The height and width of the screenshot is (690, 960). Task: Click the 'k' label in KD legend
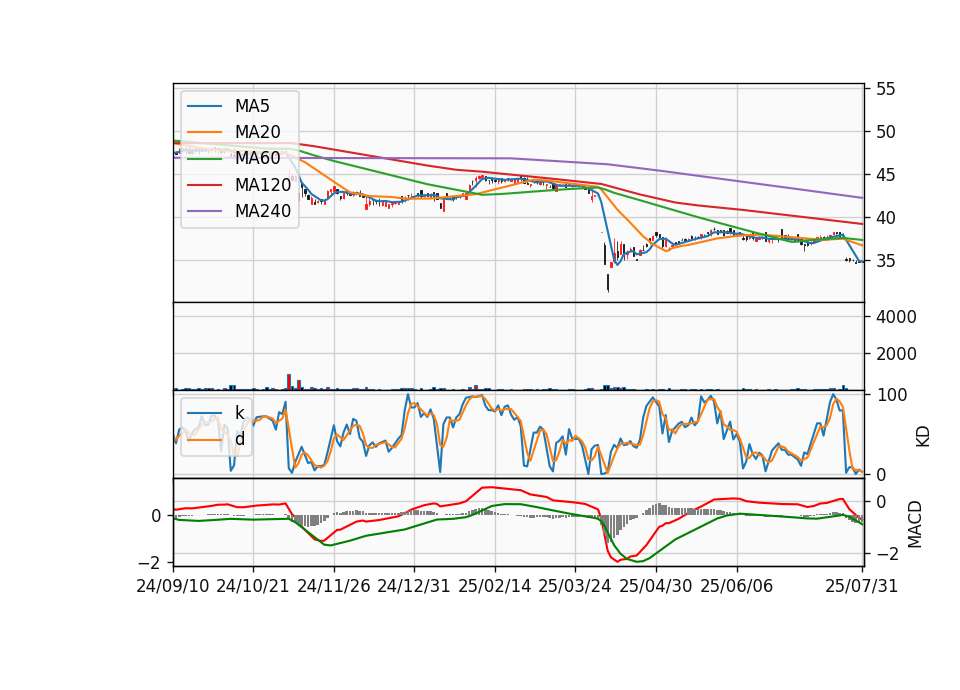click(x=239, y=413)
